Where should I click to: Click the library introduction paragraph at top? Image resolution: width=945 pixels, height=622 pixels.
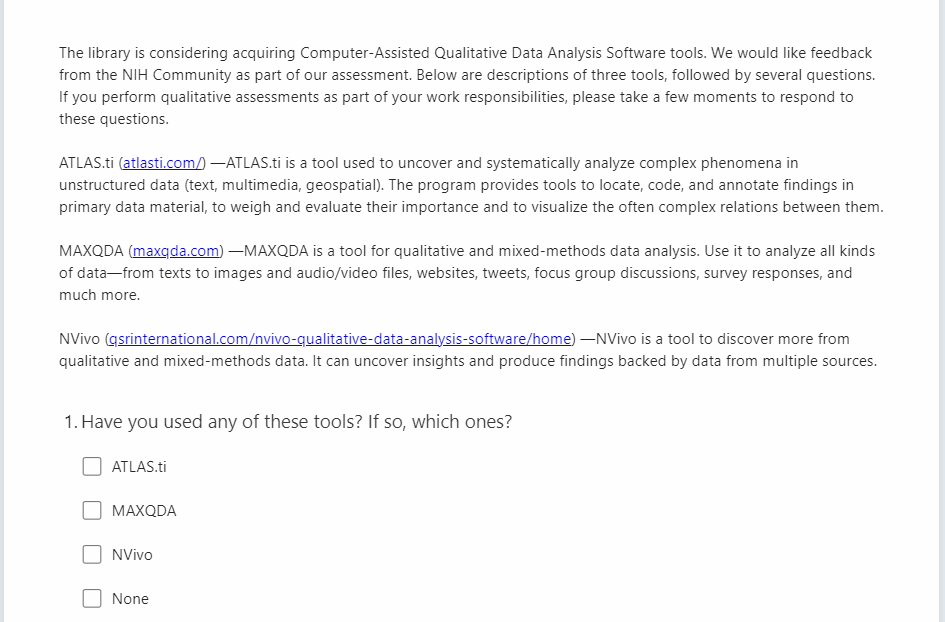(x=465, y=86)
